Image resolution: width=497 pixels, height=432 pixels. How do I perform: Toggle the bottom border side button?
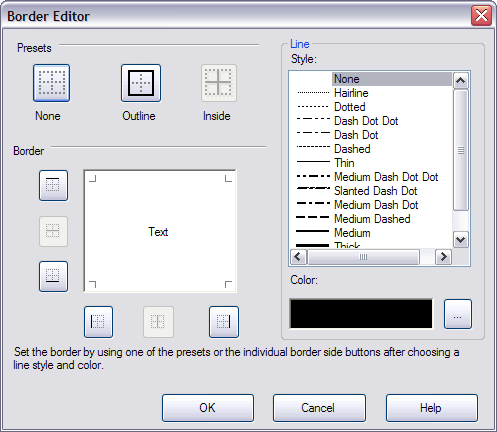click(53, 276)
